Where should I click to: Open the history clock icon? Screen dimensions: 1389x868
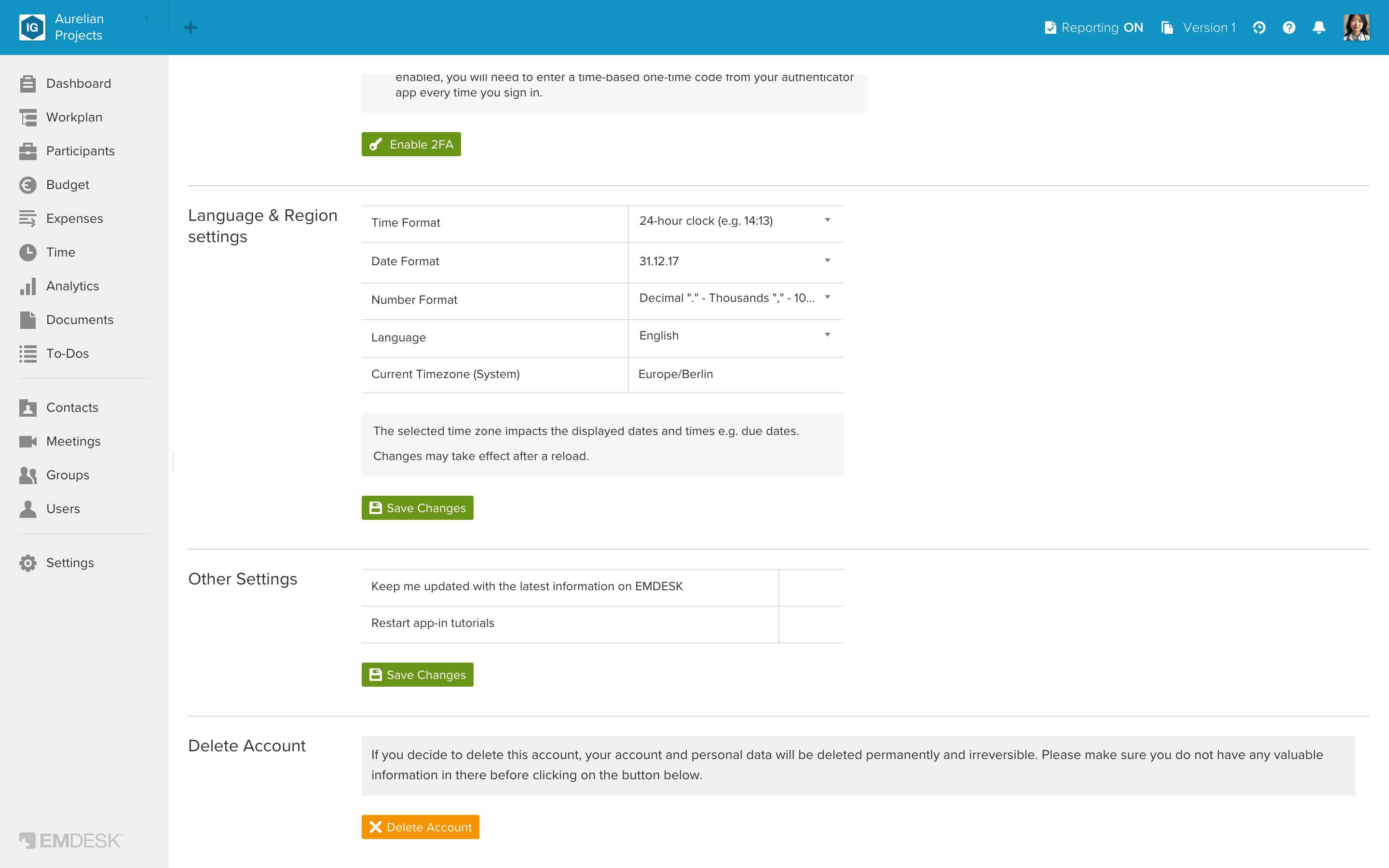1259,27
